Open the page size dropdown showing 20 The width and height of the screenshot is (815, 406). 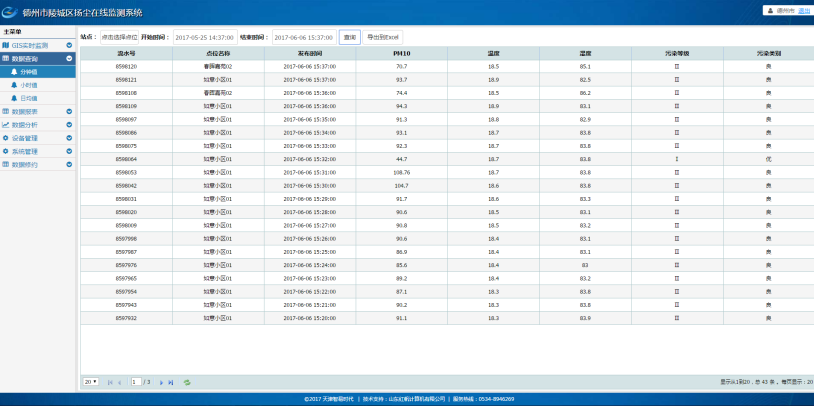pyautogui.click(x=90, y=382)
